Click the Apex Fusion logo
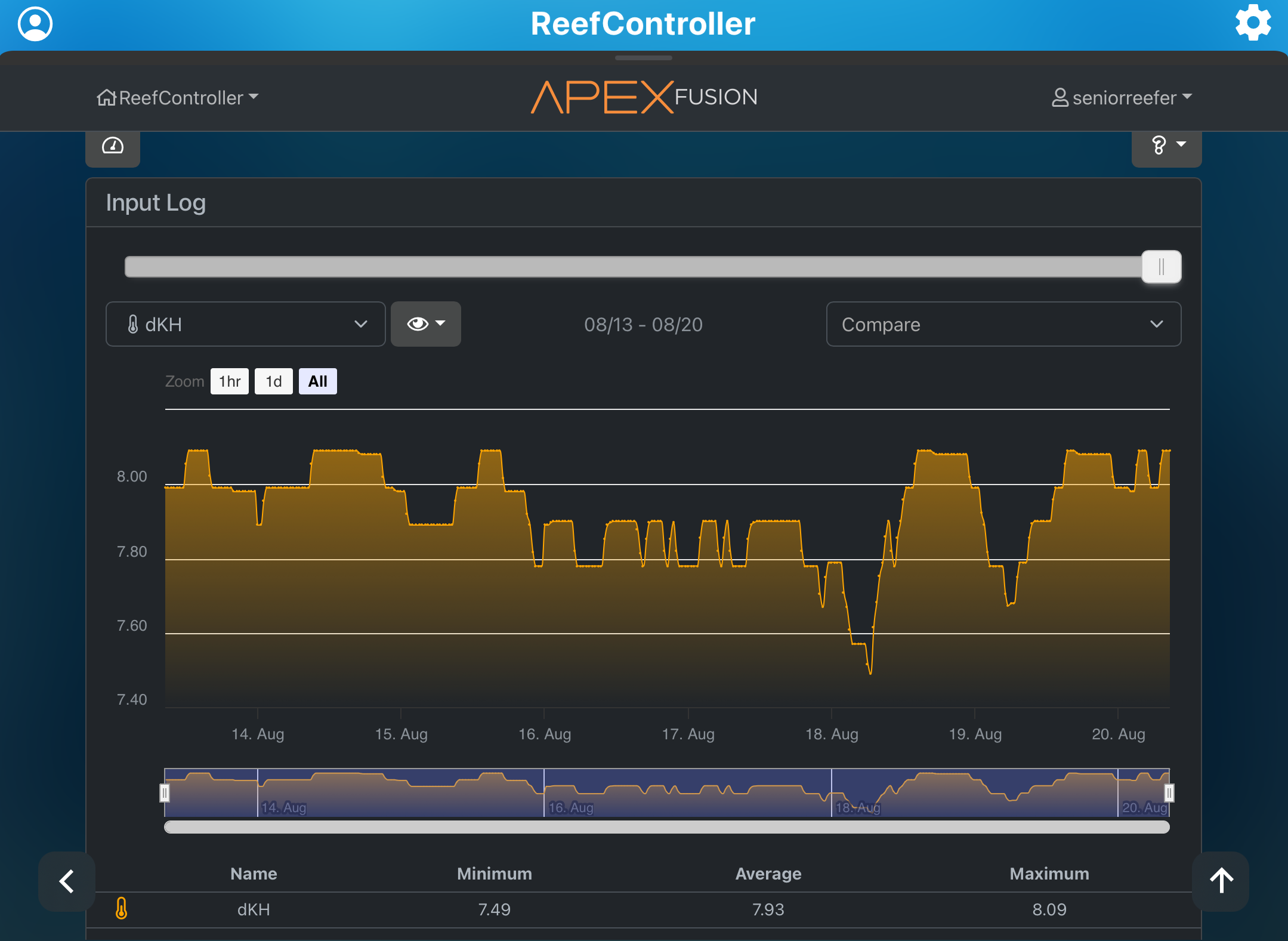The width and height of the screenshot is (1288, 941). click(x=644, y=97)
